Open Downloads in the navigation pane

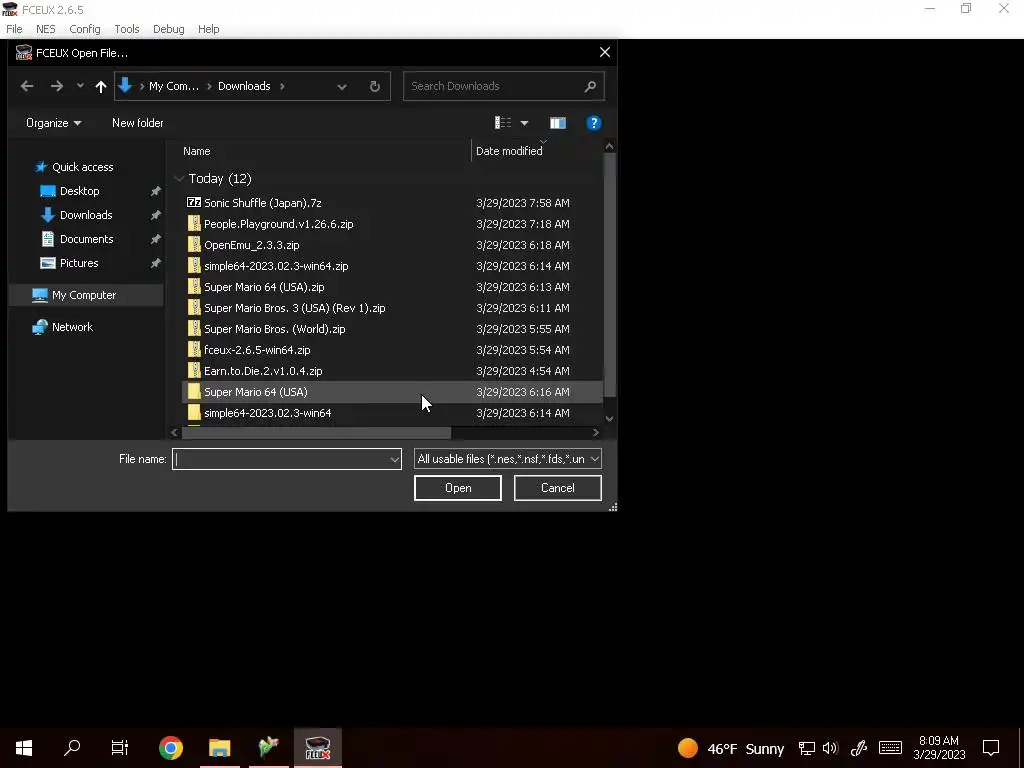tap(86, 215)
